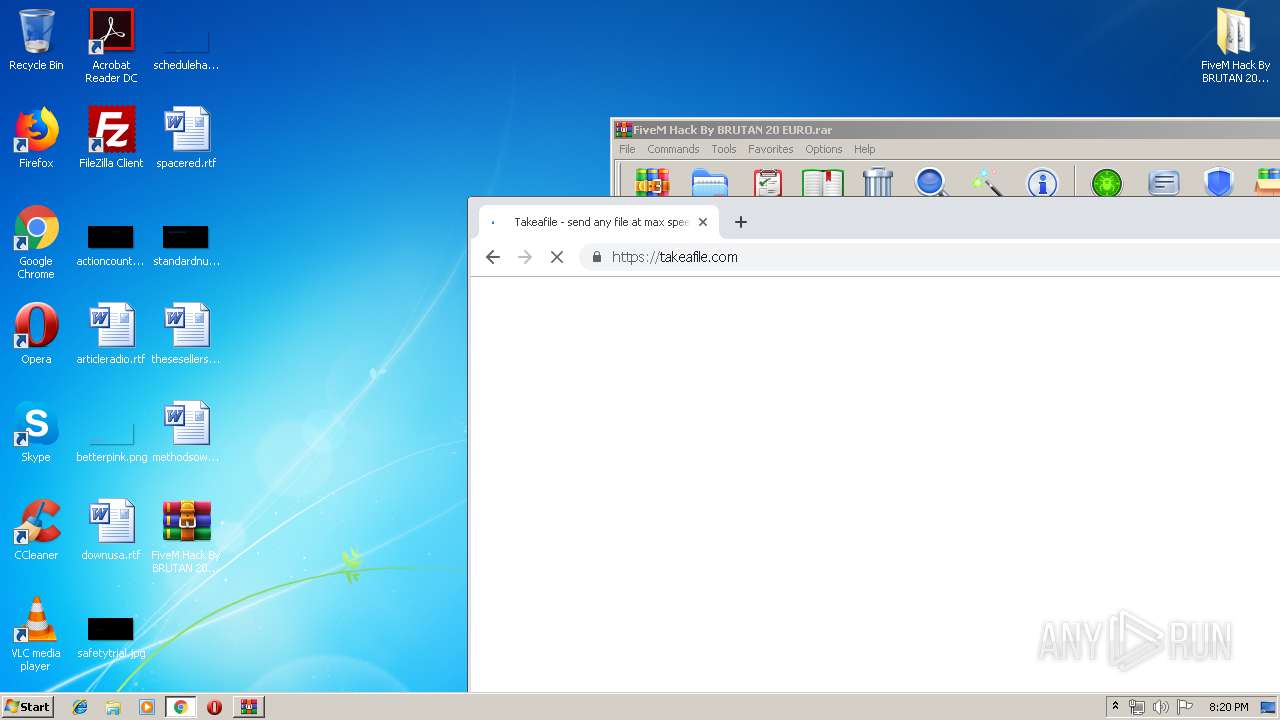1280x720 pixels.
Task: Select Google Chrome desktop shortcut
Action: pyautogui.click(x=36, y=243)
